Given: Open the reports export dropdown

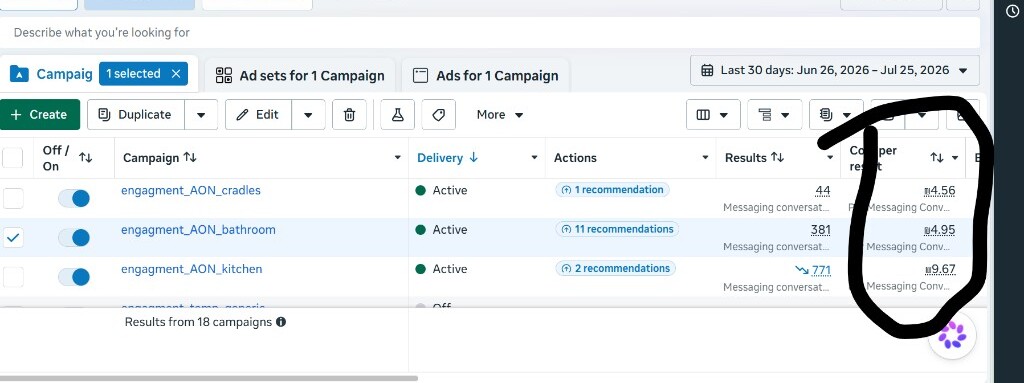Looking at the screenshot, I should pyautogui.click(x=837, y=115).
